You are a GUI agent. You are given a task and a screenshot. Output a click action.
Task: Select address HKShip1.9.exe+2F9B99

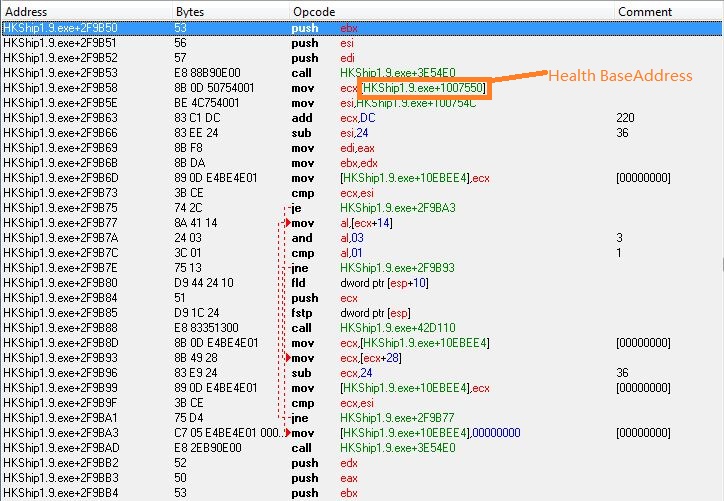coord(60,388)
